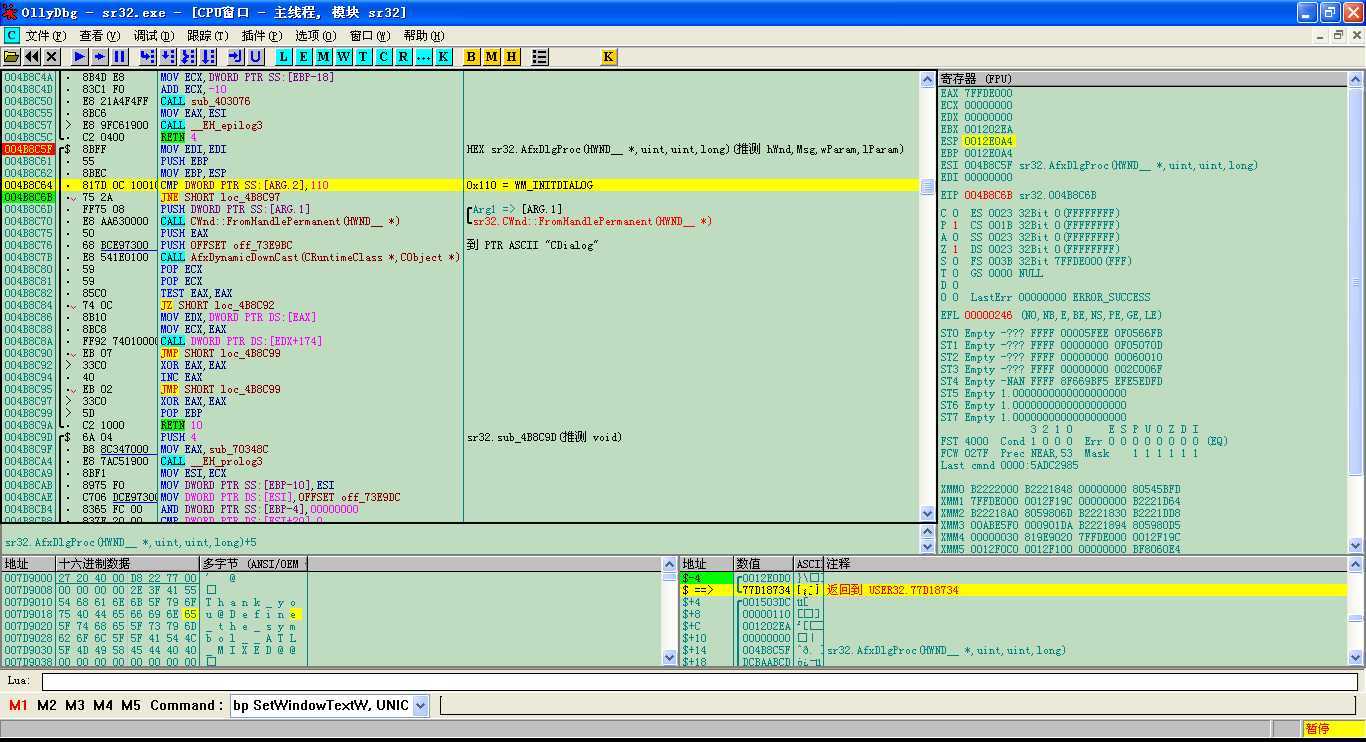Close the debugged program with the X icon

[x=52, y=57]
